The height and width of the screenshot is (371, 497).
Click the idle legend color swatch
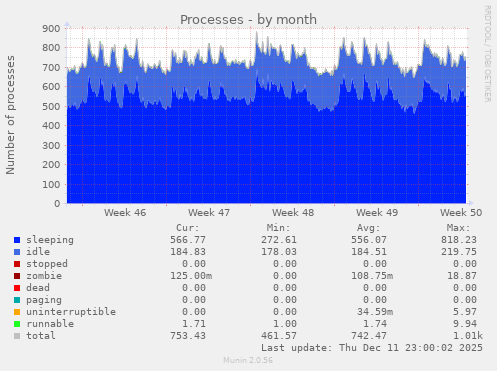click(17, 252)
